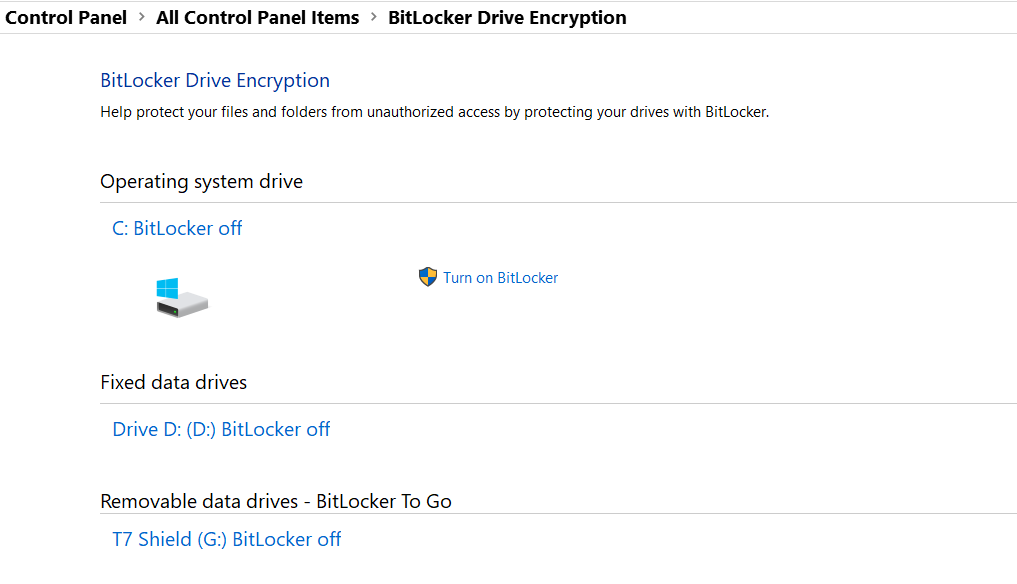Click the Operating system drive heading
The height and width of the screenshot is (584, 1017).
(x=201, y=181)
